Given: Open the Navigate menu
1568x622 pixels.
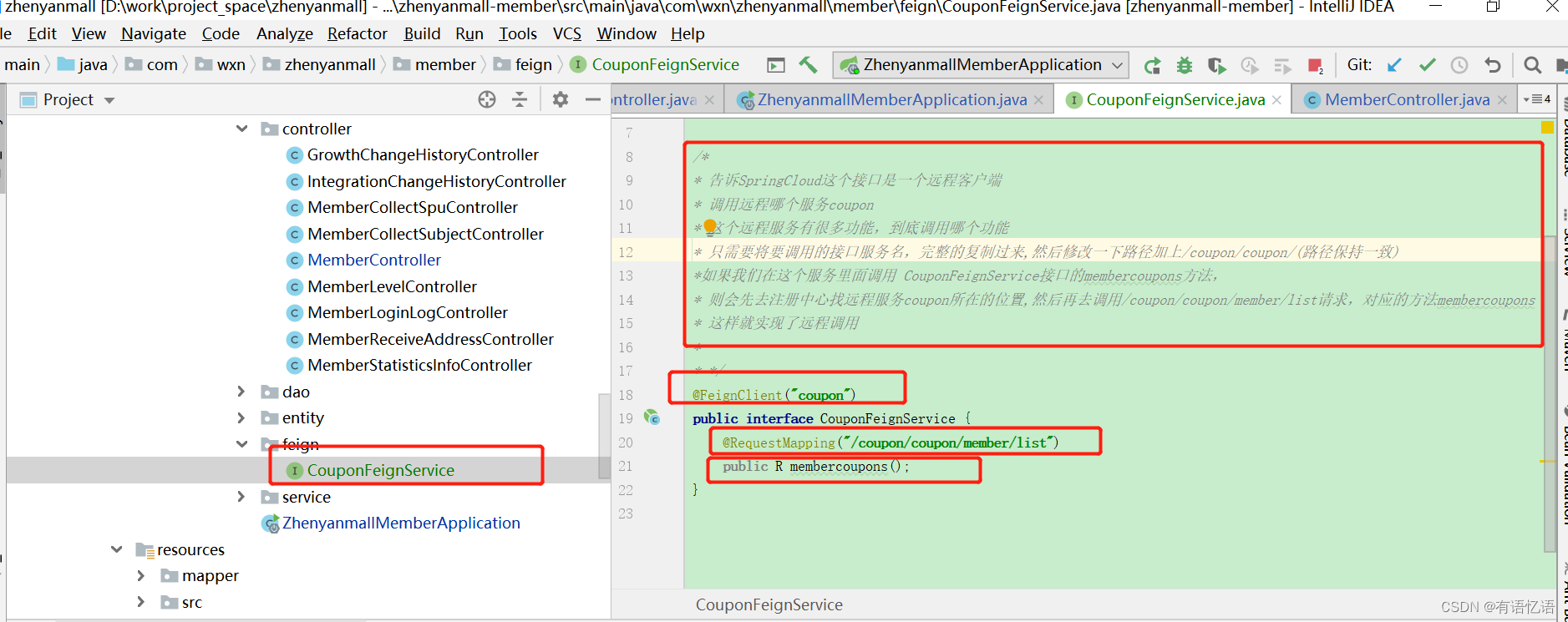Looking at the screenshot, I should point(154,34).
